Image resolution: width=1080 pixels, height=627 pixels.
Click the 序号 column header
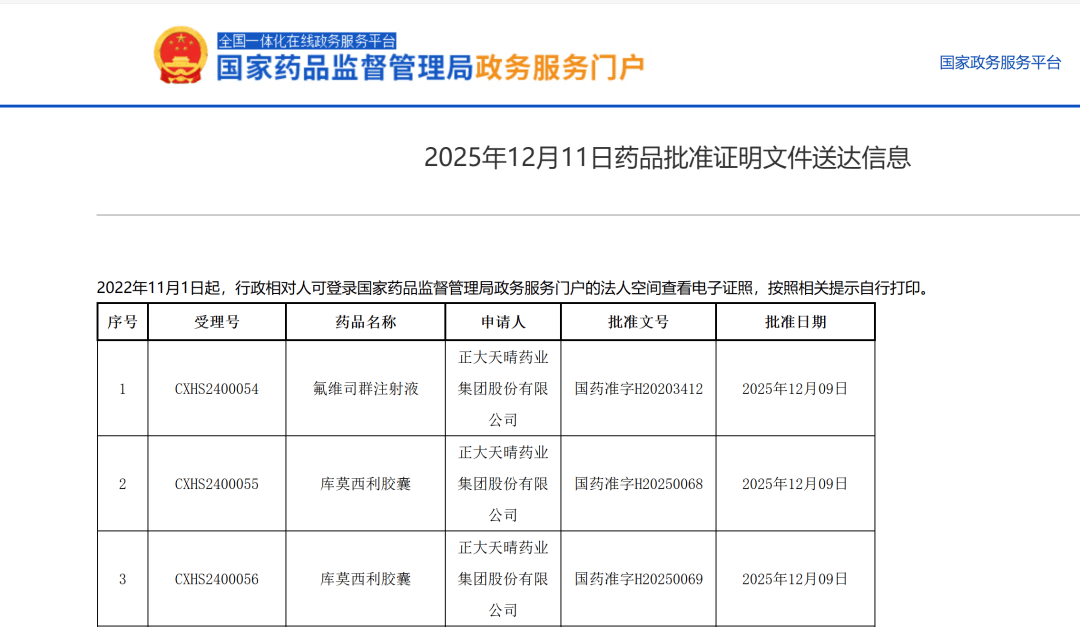click(122, 321)
